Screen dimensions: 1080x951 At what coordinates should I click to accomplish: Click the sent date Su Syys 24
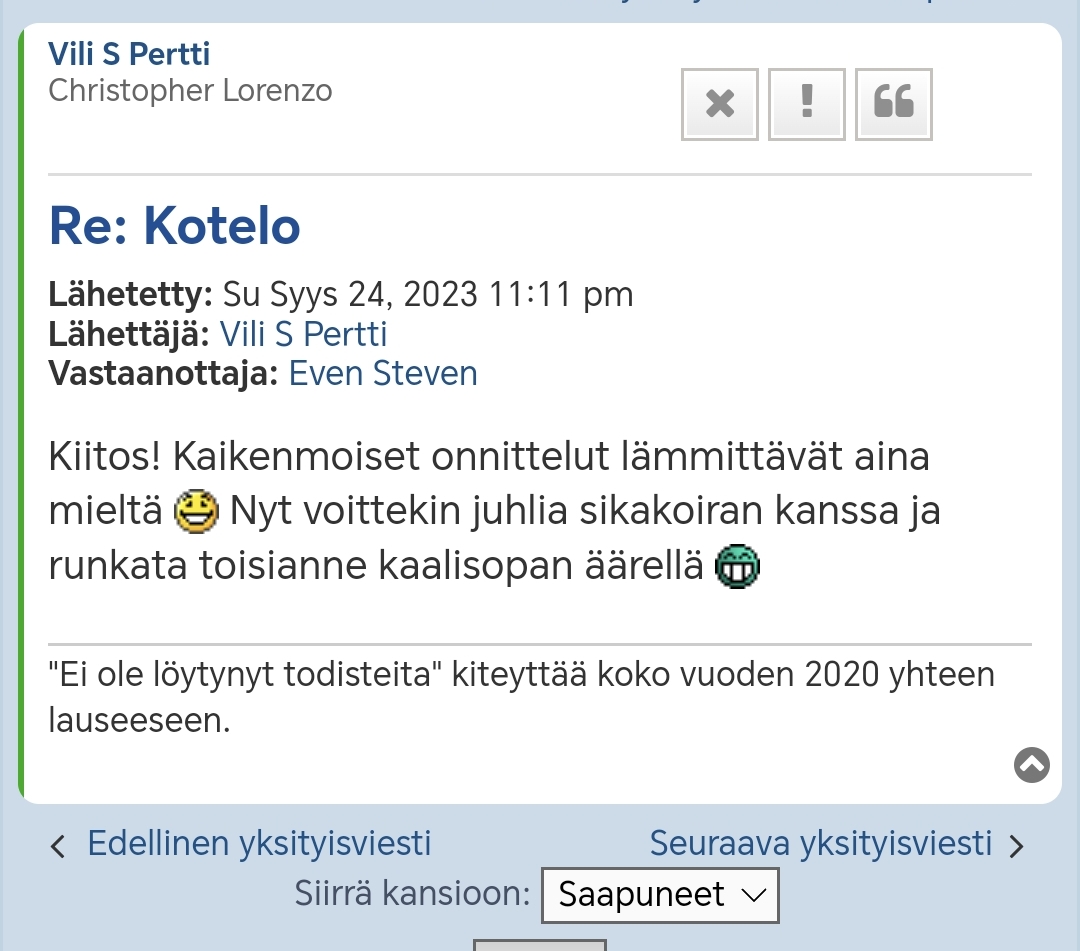pos(428,295)
